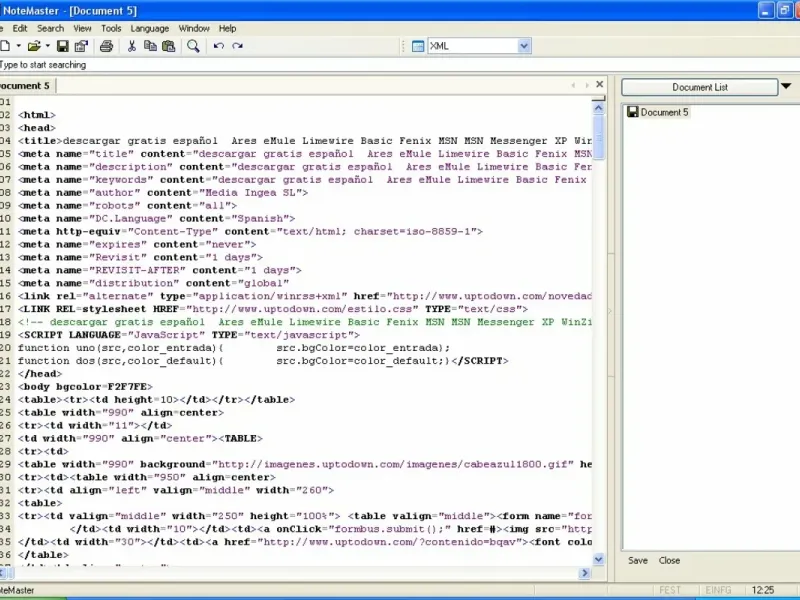Cut selection with the scissors icon
The width and height of the screenshot is (800, 600).
pos(132,46)
